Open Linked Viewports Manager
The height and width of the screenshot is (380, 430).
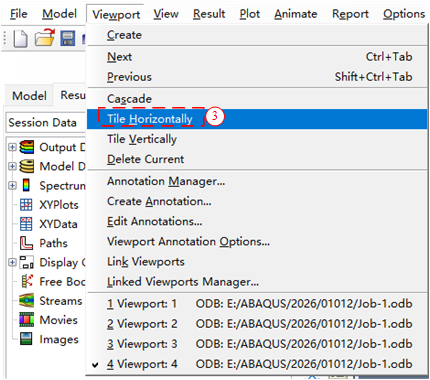click(x=257, y=282)
